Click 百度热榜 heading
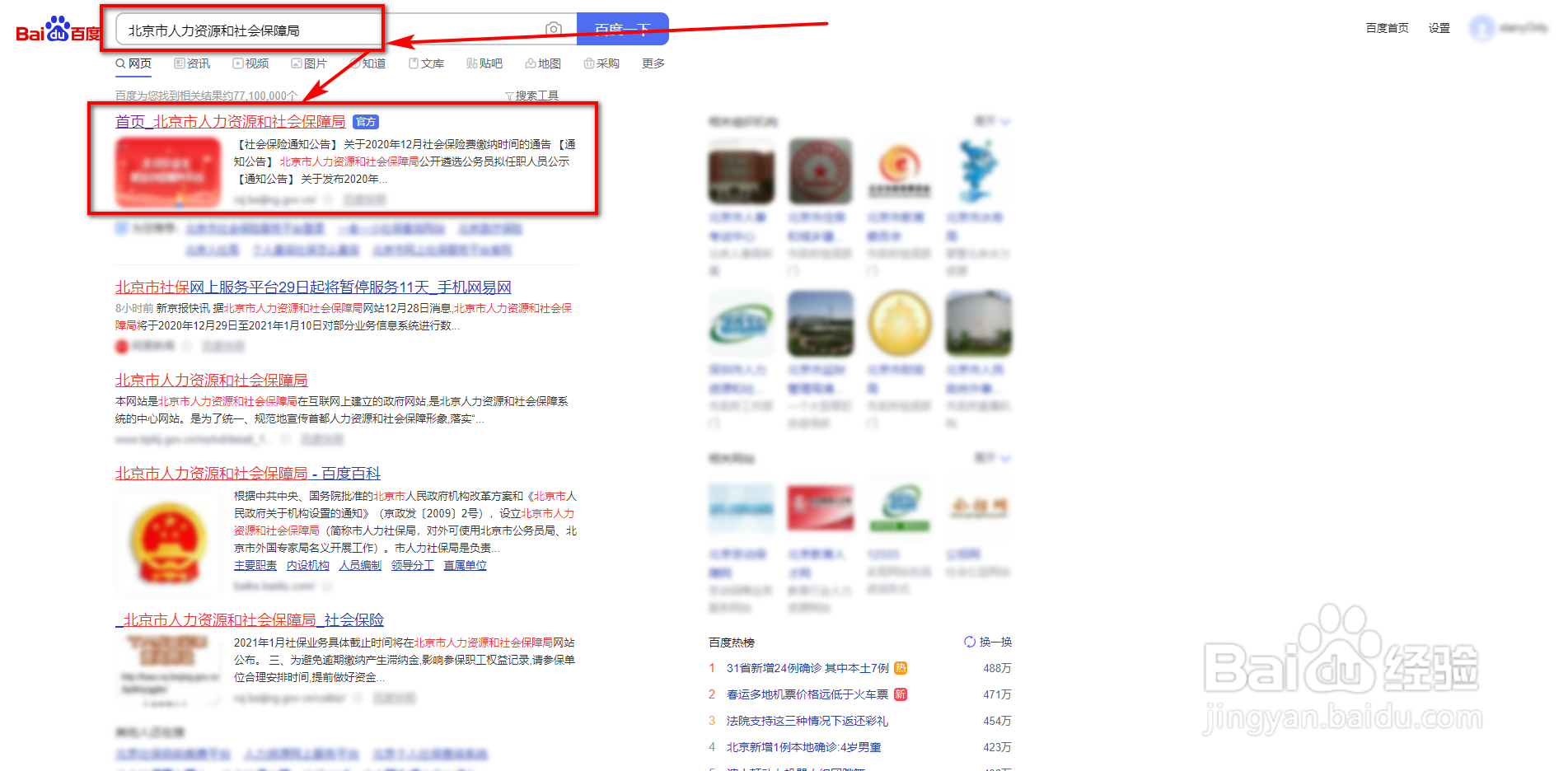This screenshot has width=1568, height=771. tap(732, 642)
